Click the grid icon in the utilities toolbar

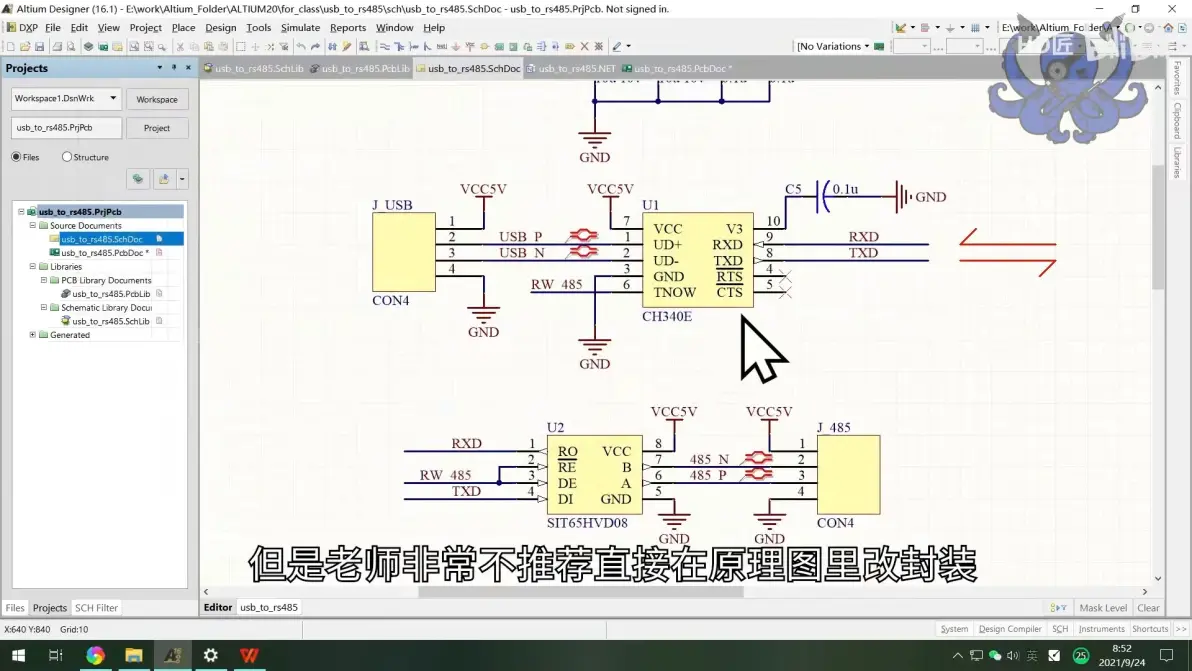(x=975, y=27)
